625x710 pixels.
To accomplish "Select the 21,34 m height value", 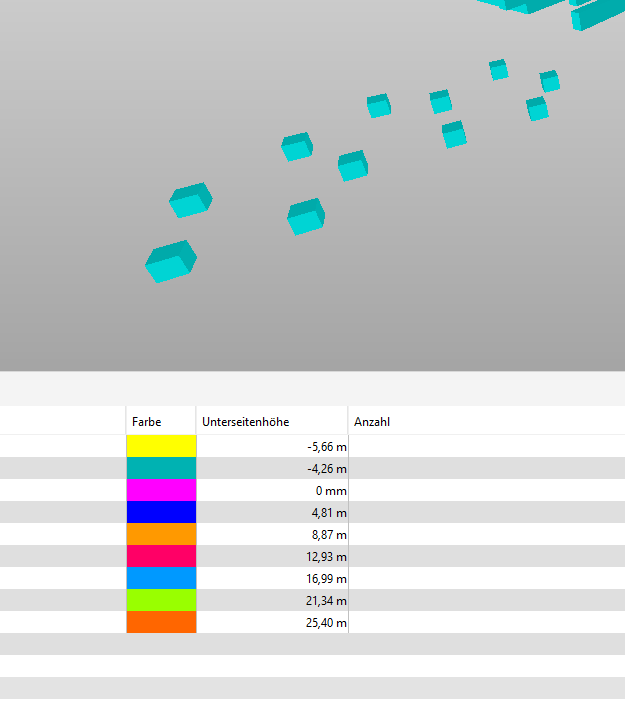I will pyautogui.click(x=326, y=600).
